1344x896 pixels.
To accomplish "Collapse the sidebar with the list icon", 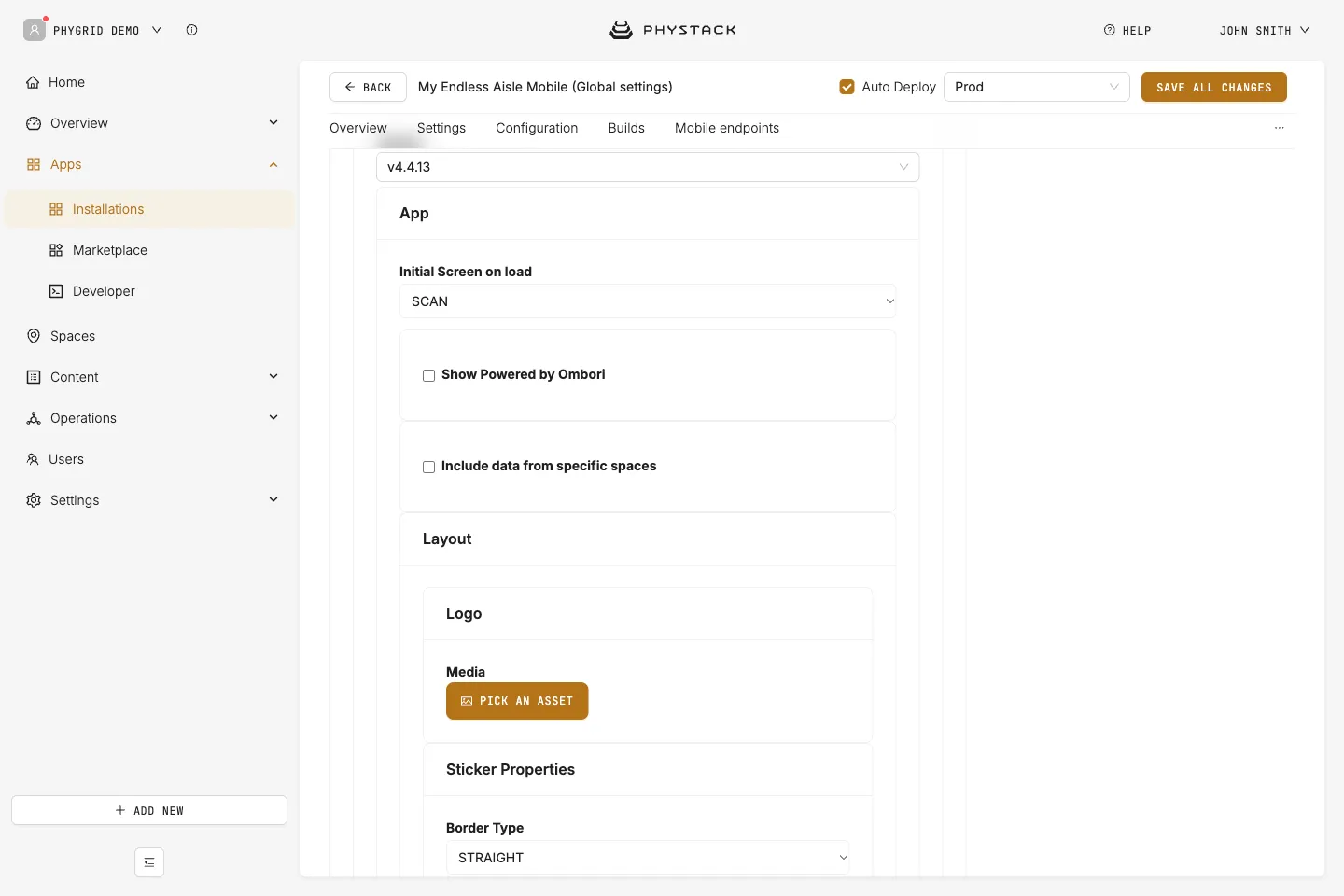I will (149, 862).
